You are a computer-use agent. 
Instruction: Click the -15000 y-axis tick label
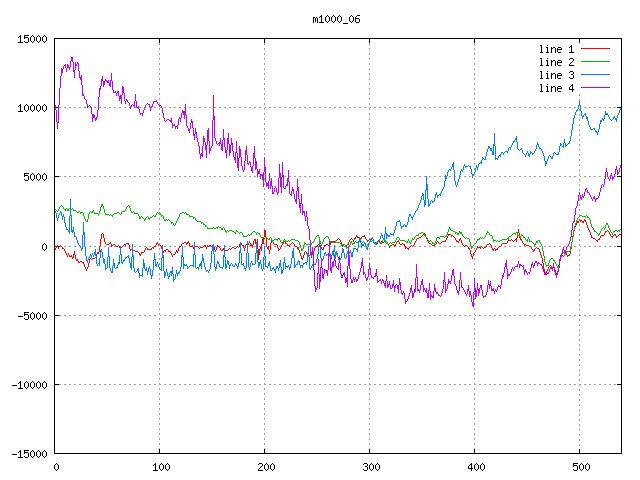[28, 453]
